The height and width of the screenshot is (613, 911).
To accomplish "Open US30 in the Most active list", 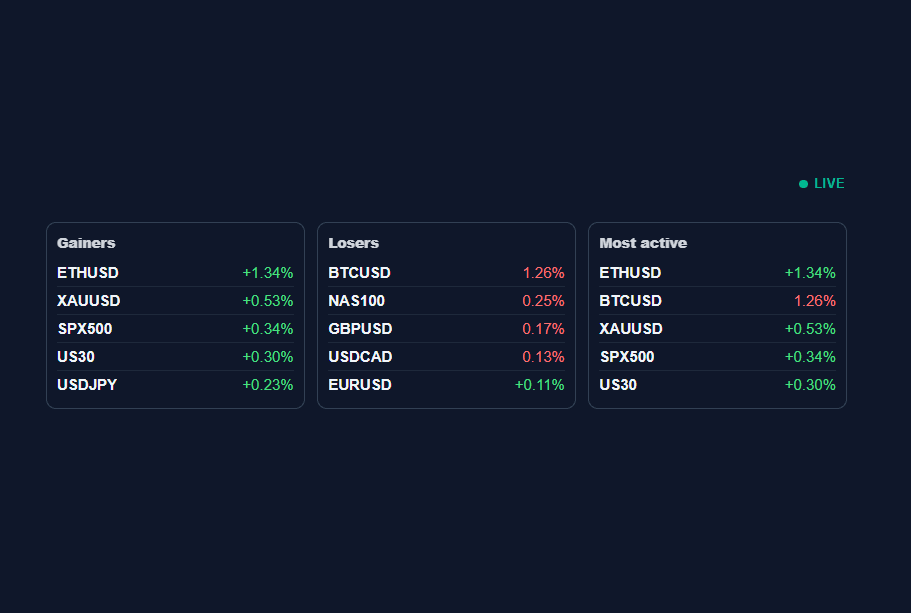I will point(618,385).
